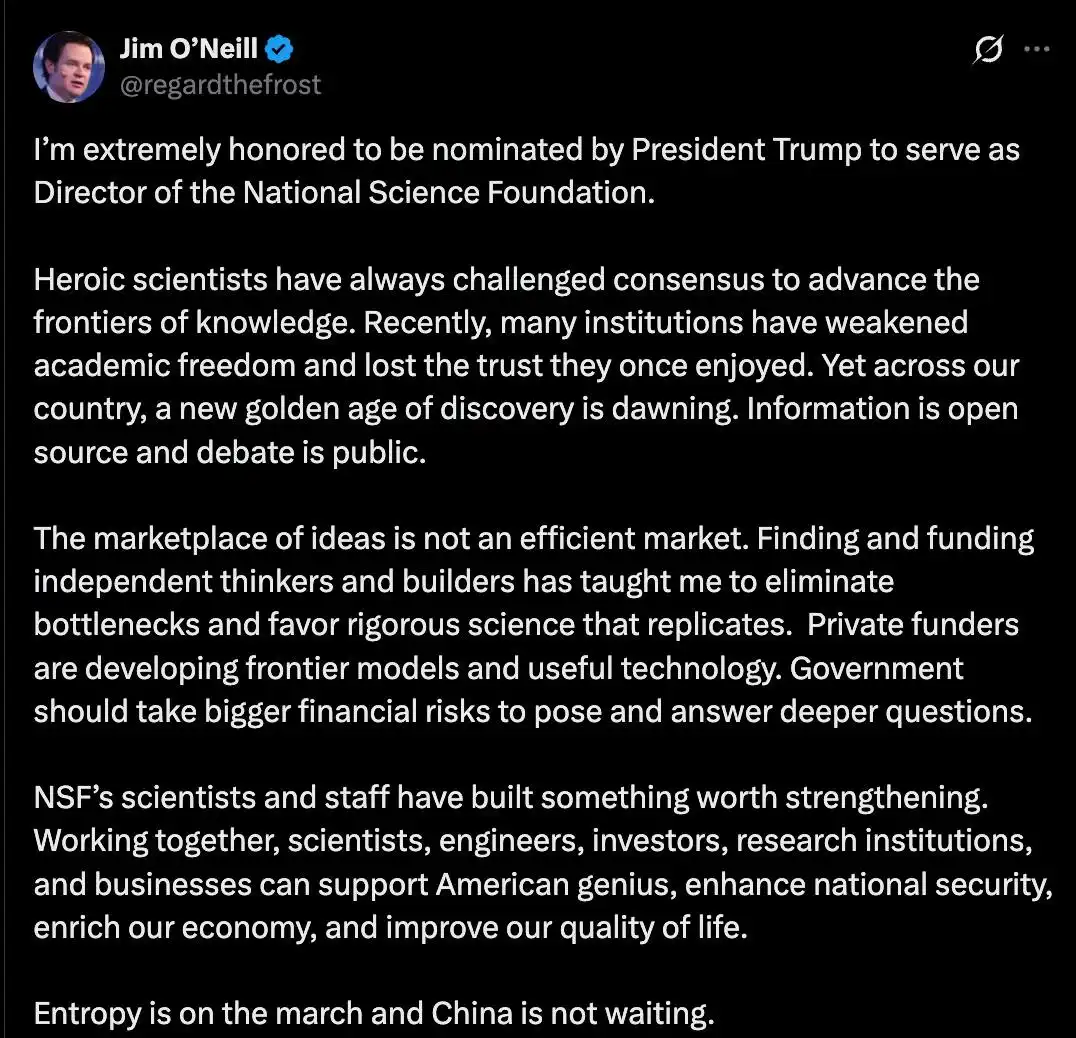1076x1038 pixels.
Task: Click the text "source and debate is public."
Action: tap(230, 453)
